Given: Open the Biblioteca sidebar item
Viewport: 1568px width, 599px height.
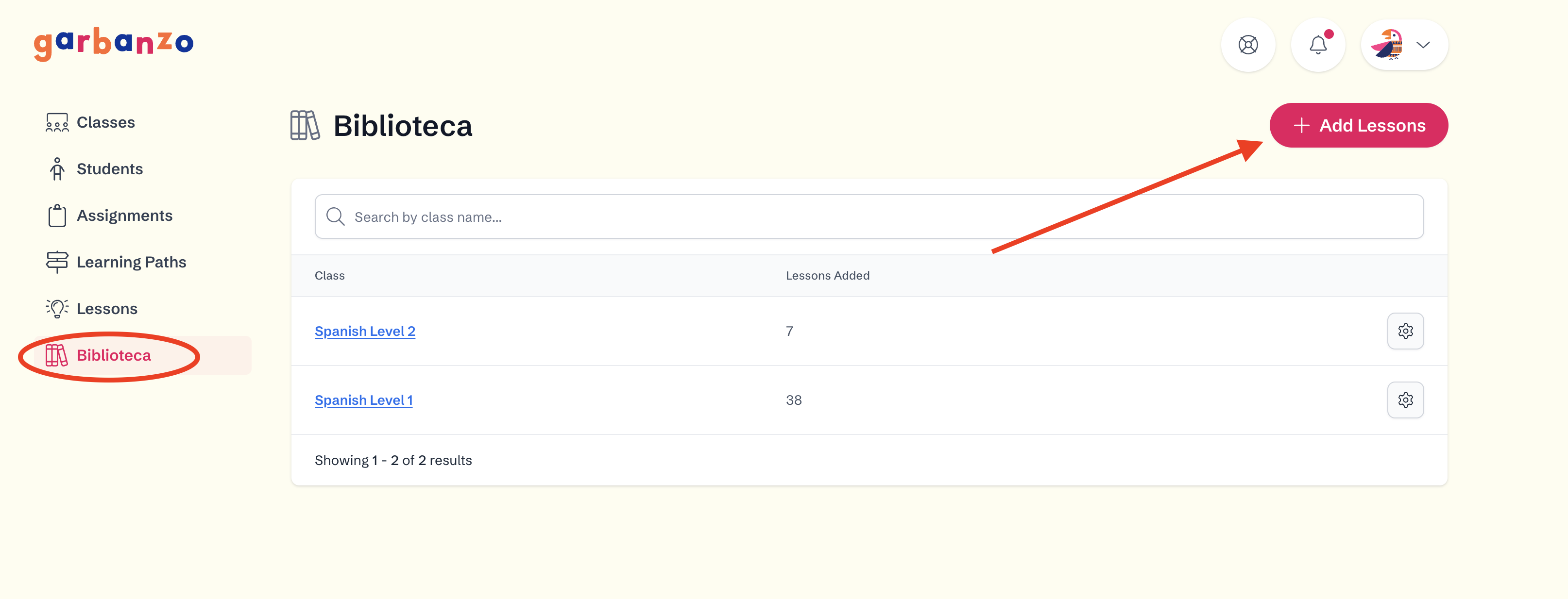Looking at the screenshot, I should click(114, 356).
